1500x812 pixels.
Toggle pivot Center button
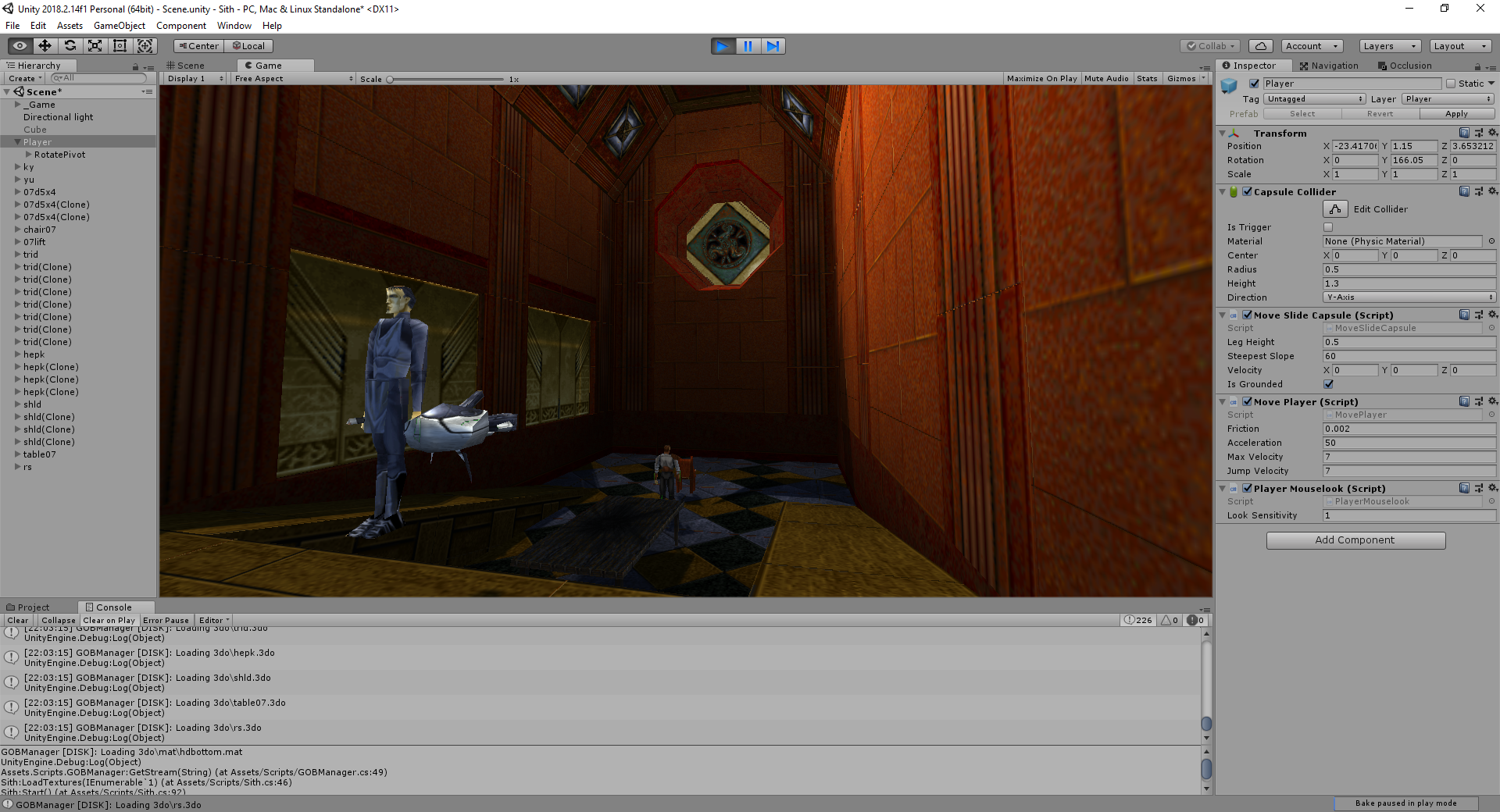[199, 46]
